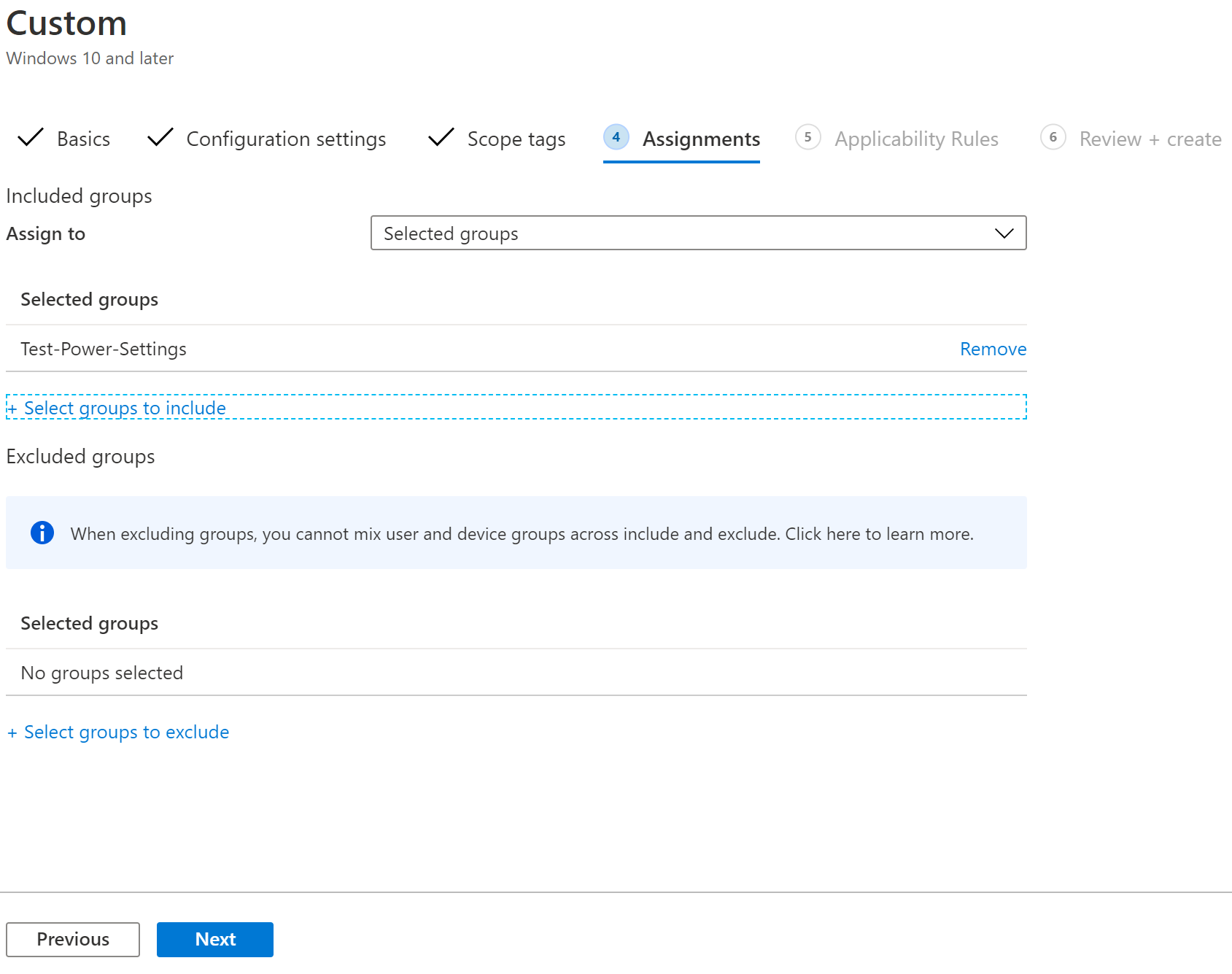Click the checkmark icon next to Scope tags

[x=441, y=137]
